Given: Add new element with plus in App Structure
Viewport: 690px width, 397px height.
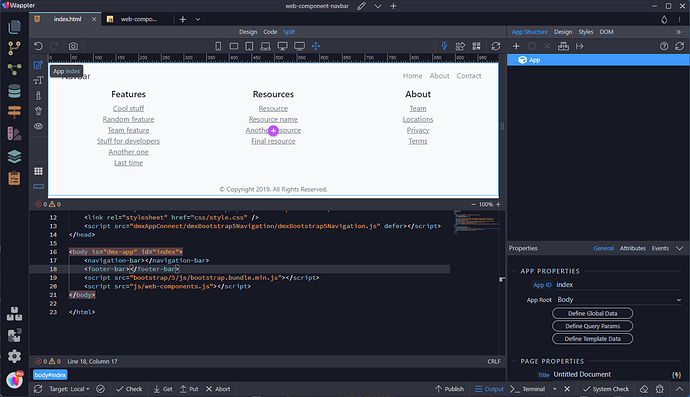Looking at the screenshot, I should [516, 46].
